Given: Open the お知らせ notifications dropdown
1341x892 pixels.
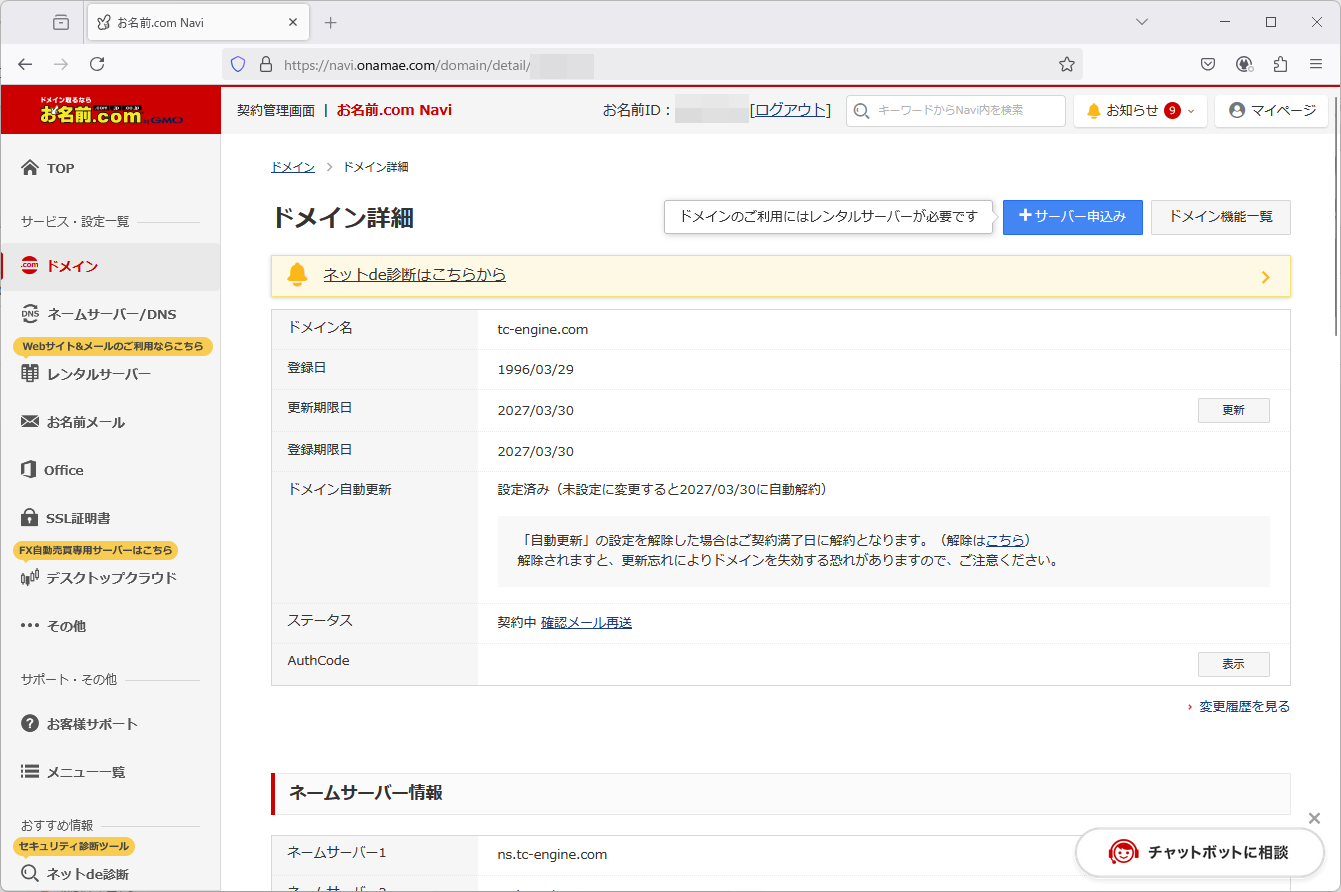Looking at the screenshot, I should coord(1140,111).
